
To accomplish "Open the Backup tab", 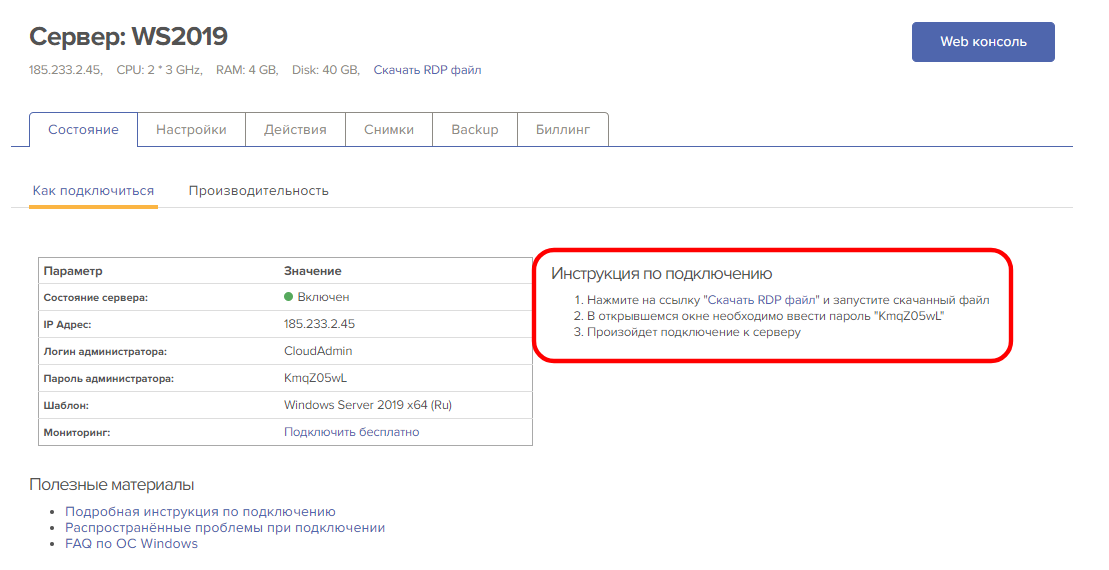I will coord(474,130).
